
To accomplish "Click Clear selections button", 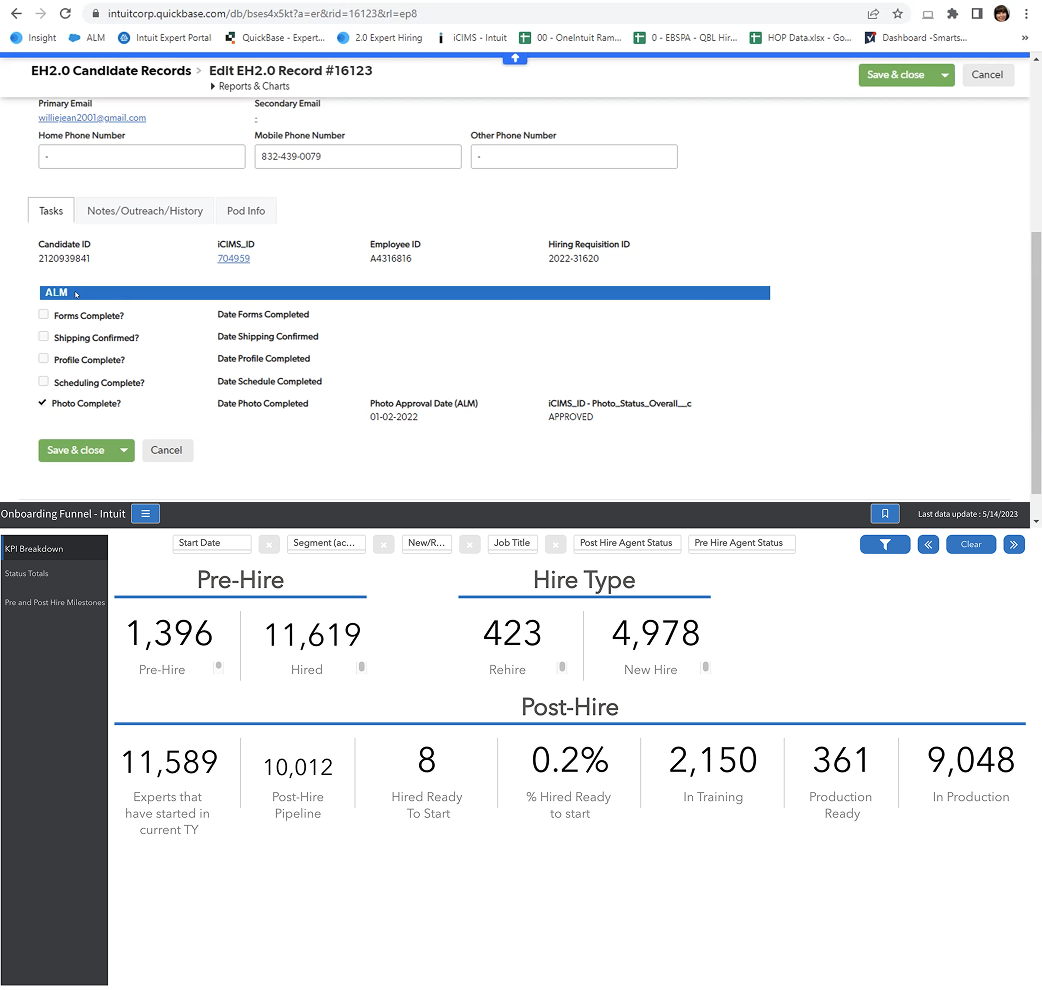I will pos(971,545).
